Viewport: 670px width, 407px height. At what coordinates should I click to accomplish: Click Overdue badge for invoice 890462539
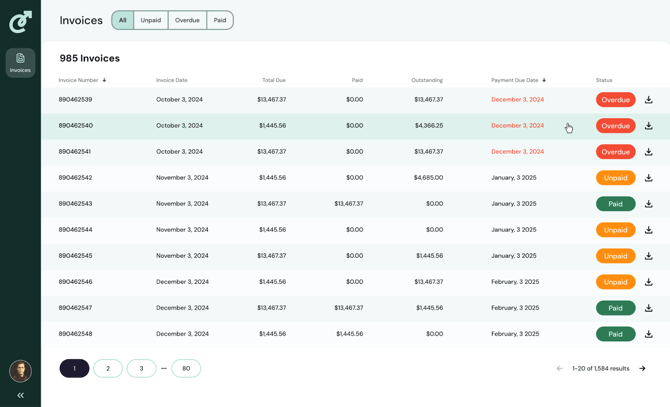pyautogui.click(x=615, y=100)
